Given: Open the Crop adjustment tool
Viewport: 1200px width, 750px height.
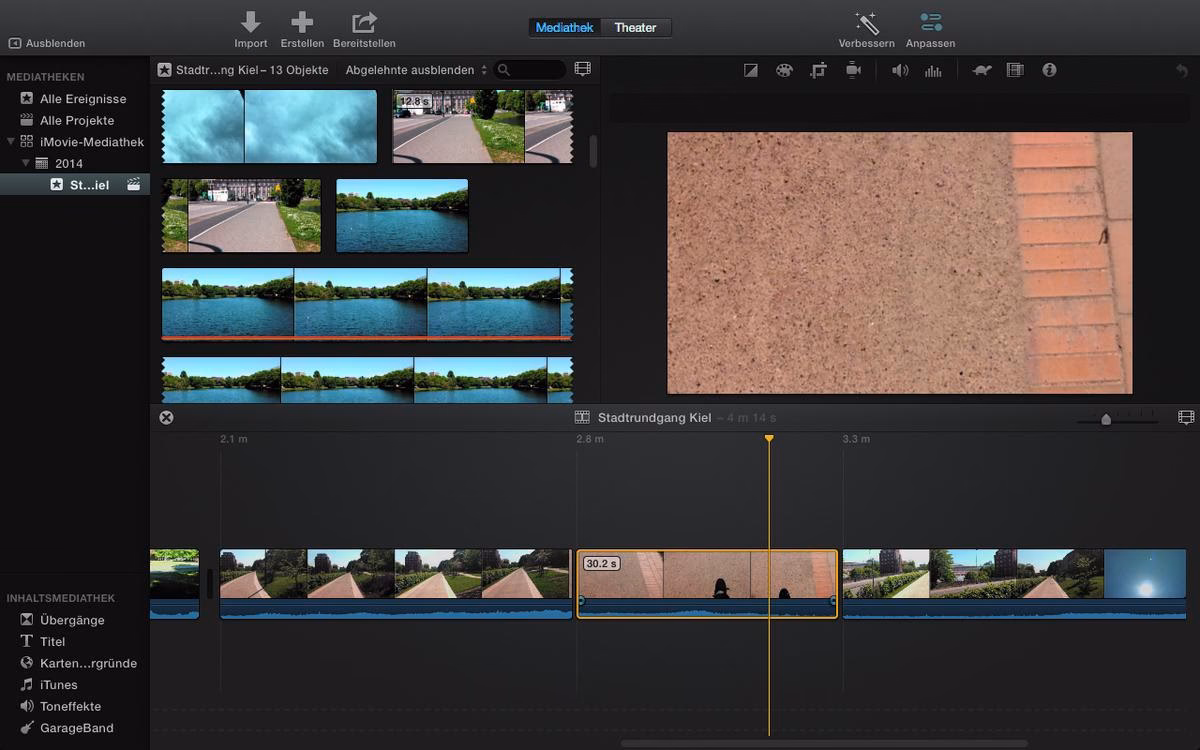Looking at the screenshot, I should coord(820,70).
